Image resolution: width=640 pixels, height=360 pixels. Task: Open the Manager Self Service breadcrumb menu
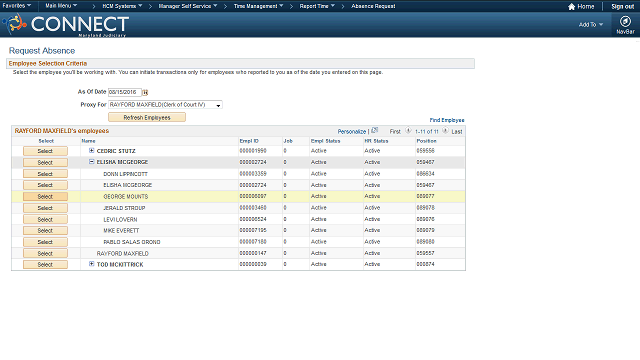point(188,6)
